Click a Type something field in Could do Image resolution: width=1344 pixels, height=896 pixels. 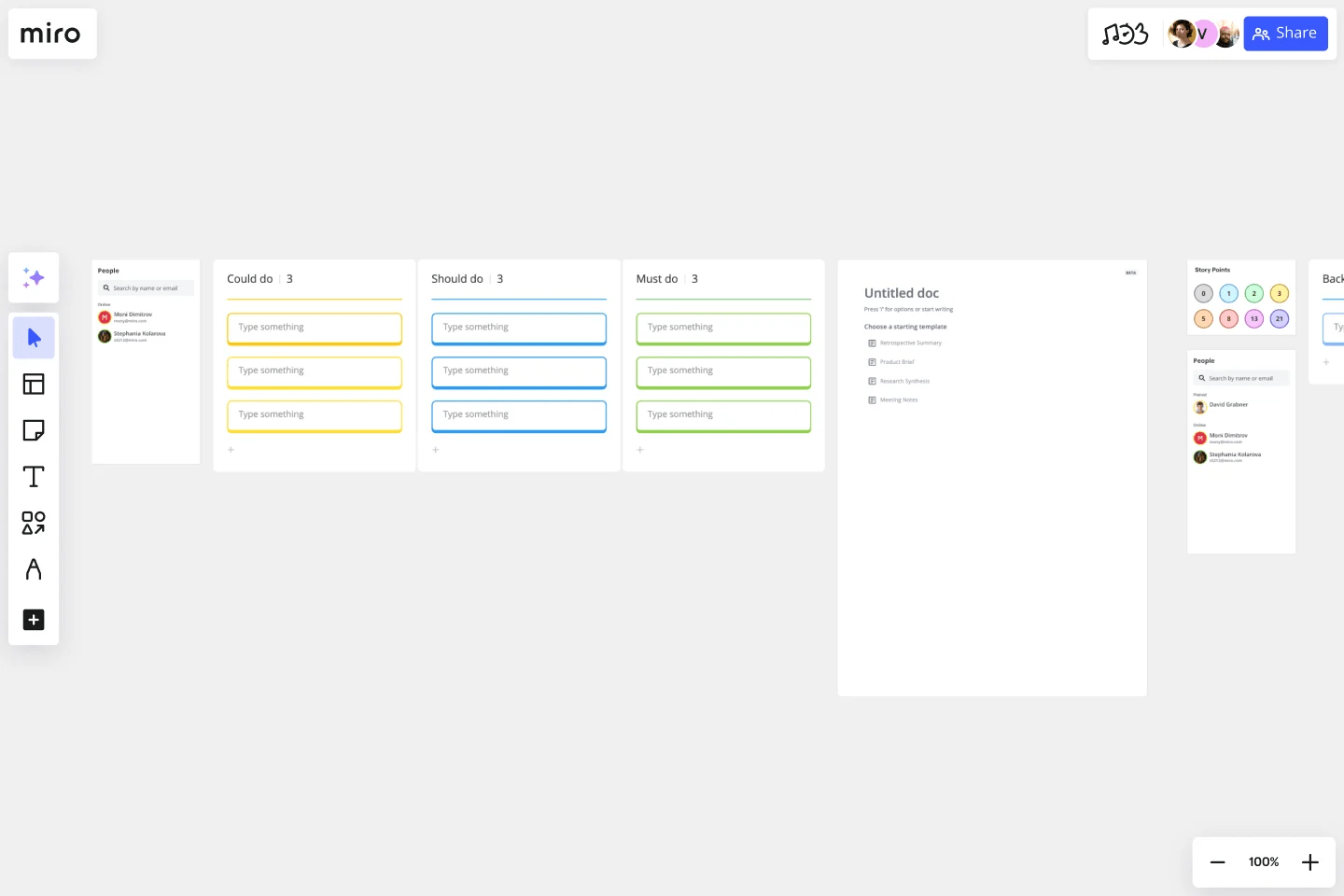point(315,328)
